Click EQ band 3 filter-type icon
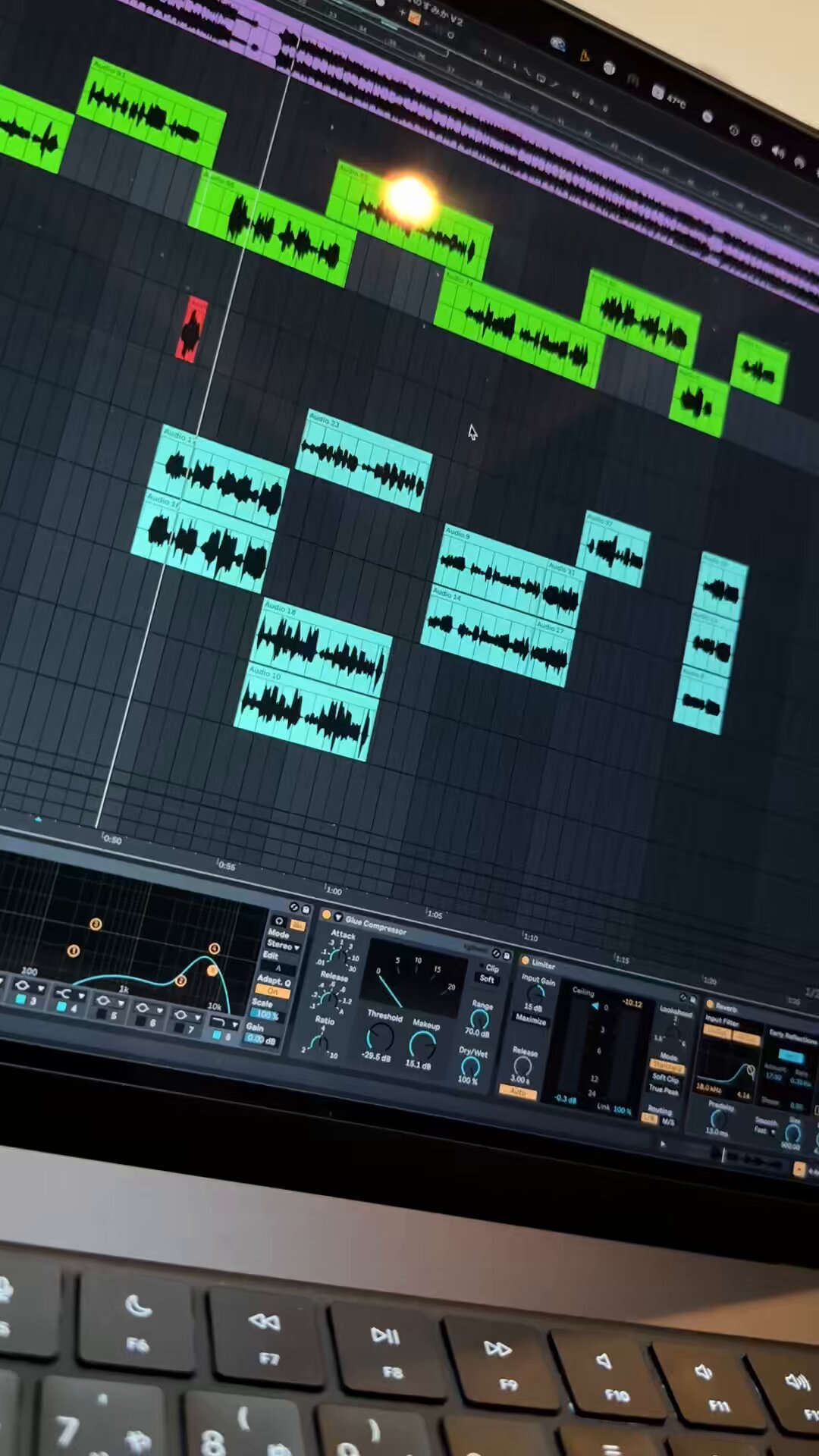 click(22, 985)
